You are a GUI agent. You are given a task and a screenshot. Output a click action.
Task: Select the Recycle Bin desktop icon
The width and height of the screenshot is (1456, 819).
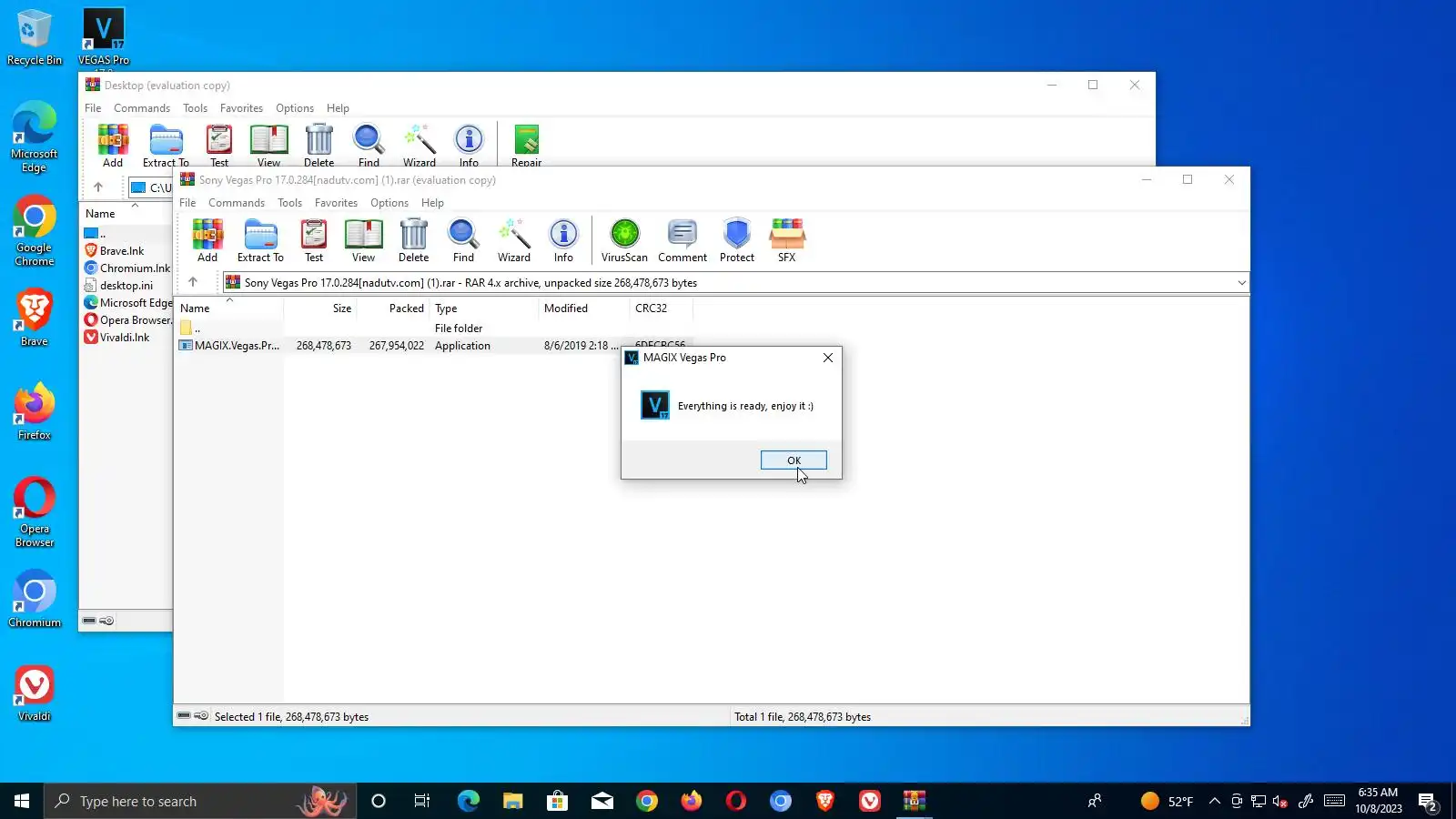[35, 36]
